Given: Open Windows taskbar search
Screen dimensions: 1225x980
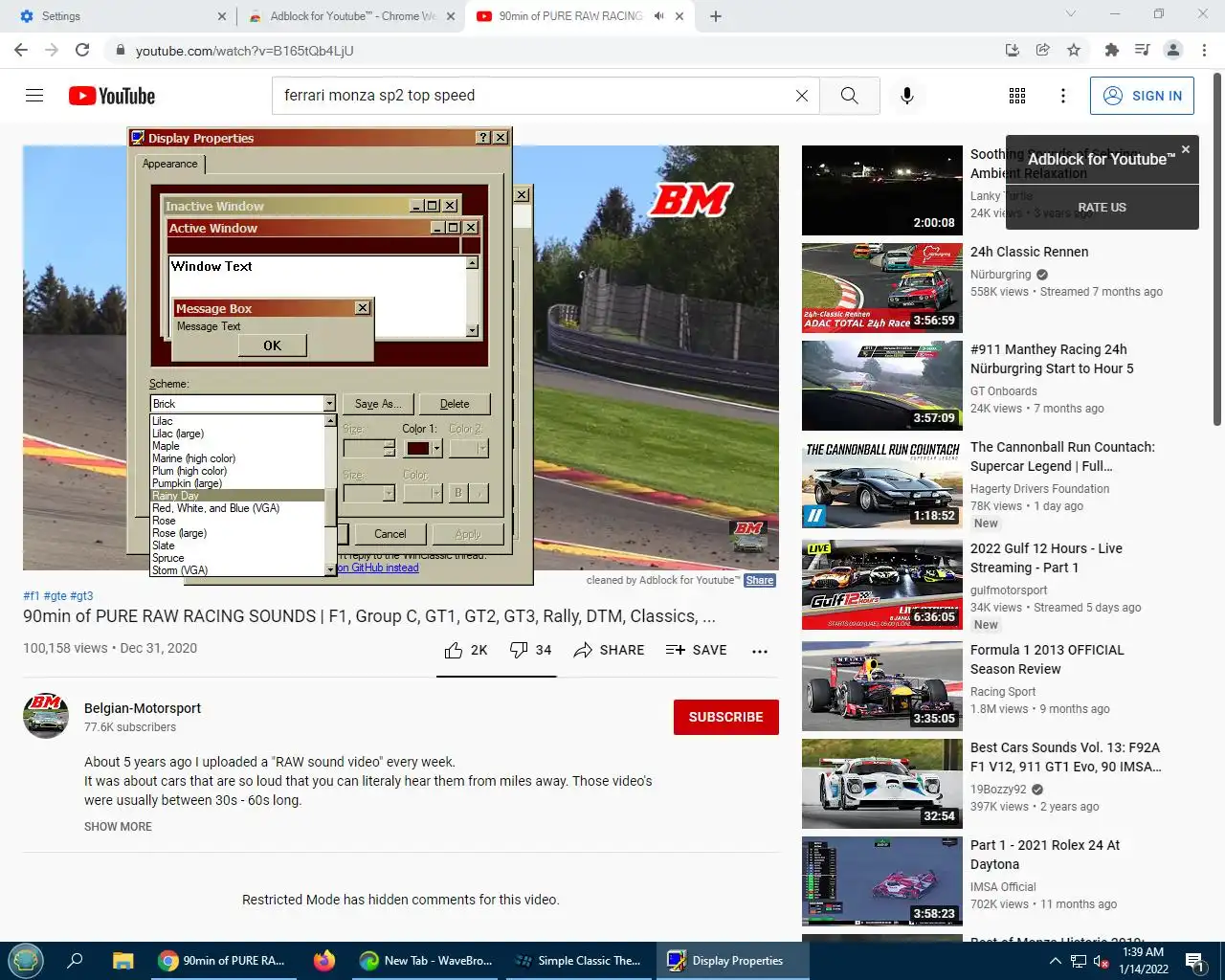Looking at the screenshot, I should (x=75, y=961).
